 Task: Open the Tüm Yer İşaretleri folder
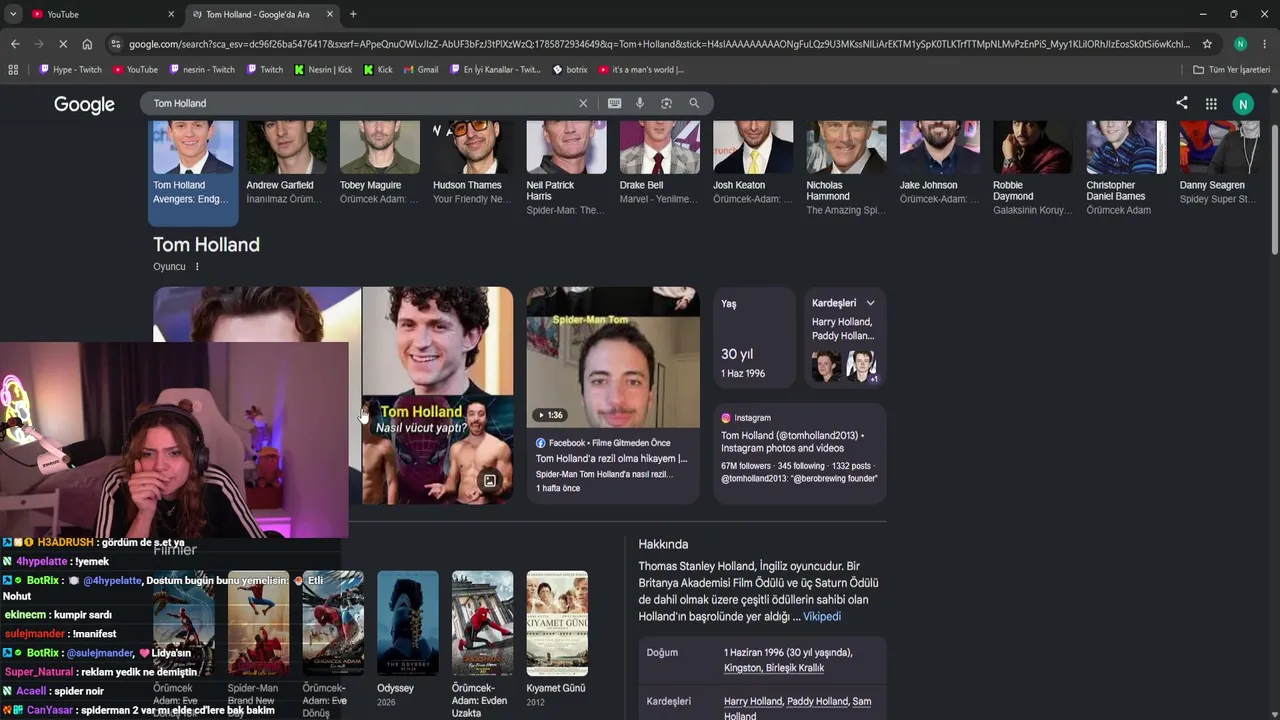[x=1231, y=70]
